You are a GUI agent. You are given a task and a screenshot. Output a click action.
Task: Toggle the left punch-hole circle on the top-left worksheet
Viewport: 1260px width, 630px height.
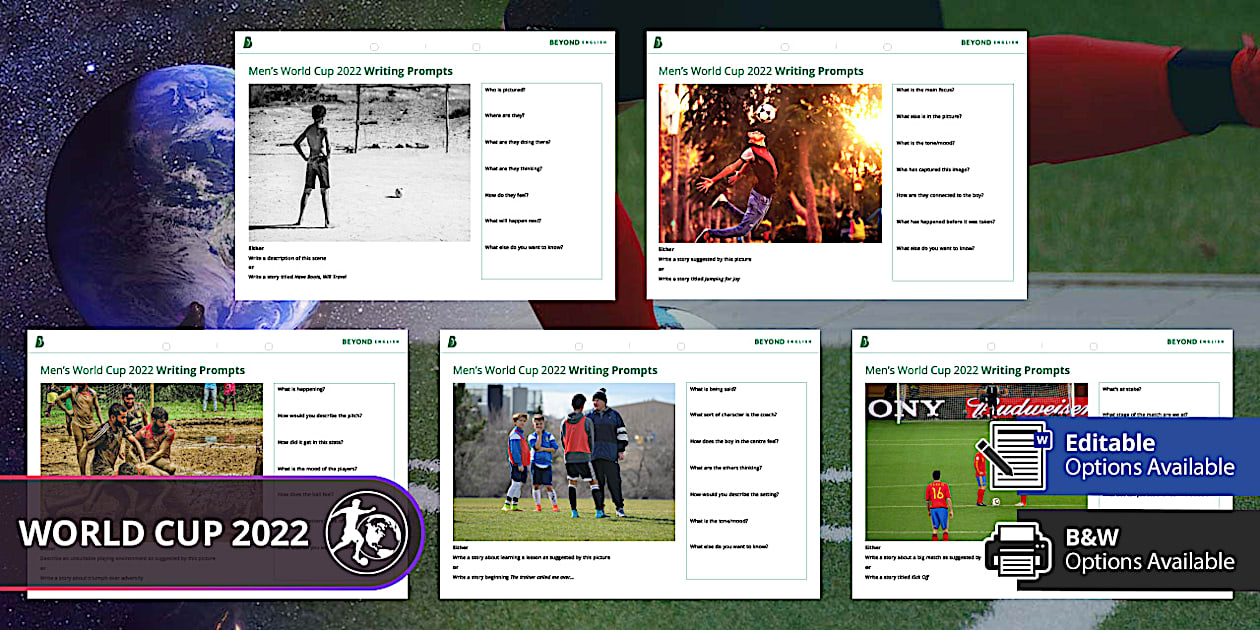(x=375, y=45)
